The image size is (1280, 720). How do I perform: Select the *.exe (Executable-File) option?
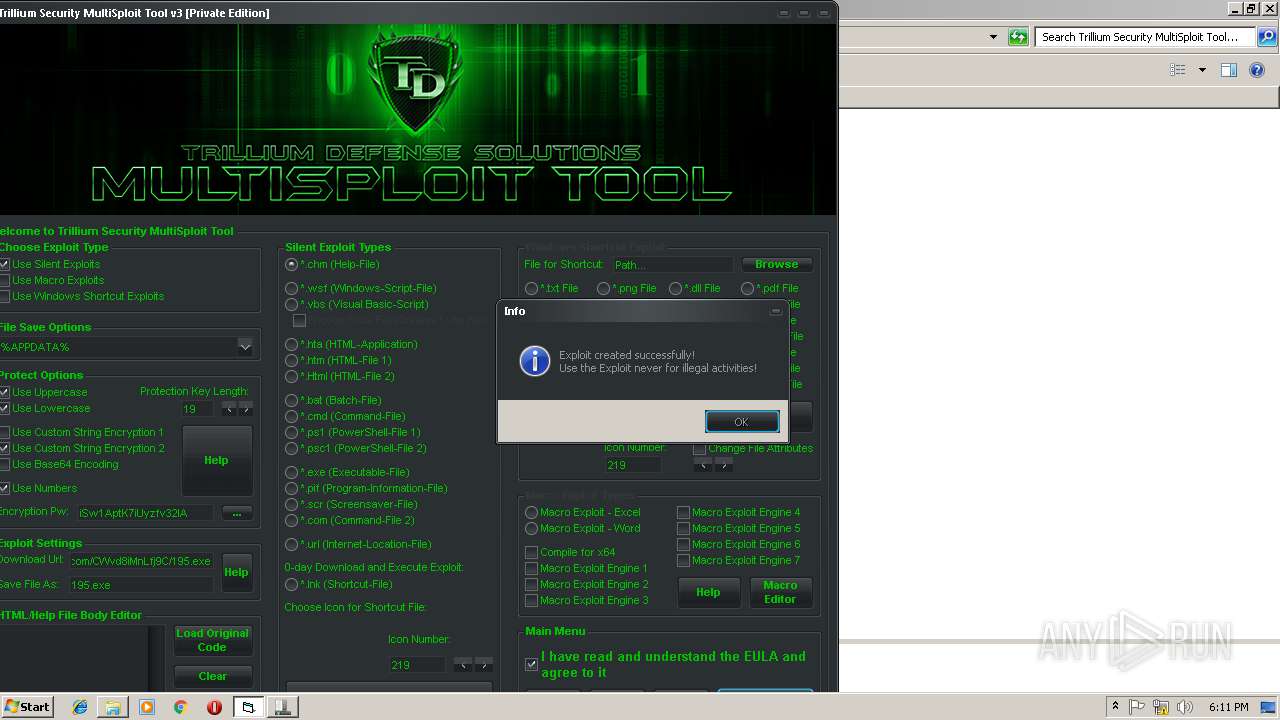point(292,472)
